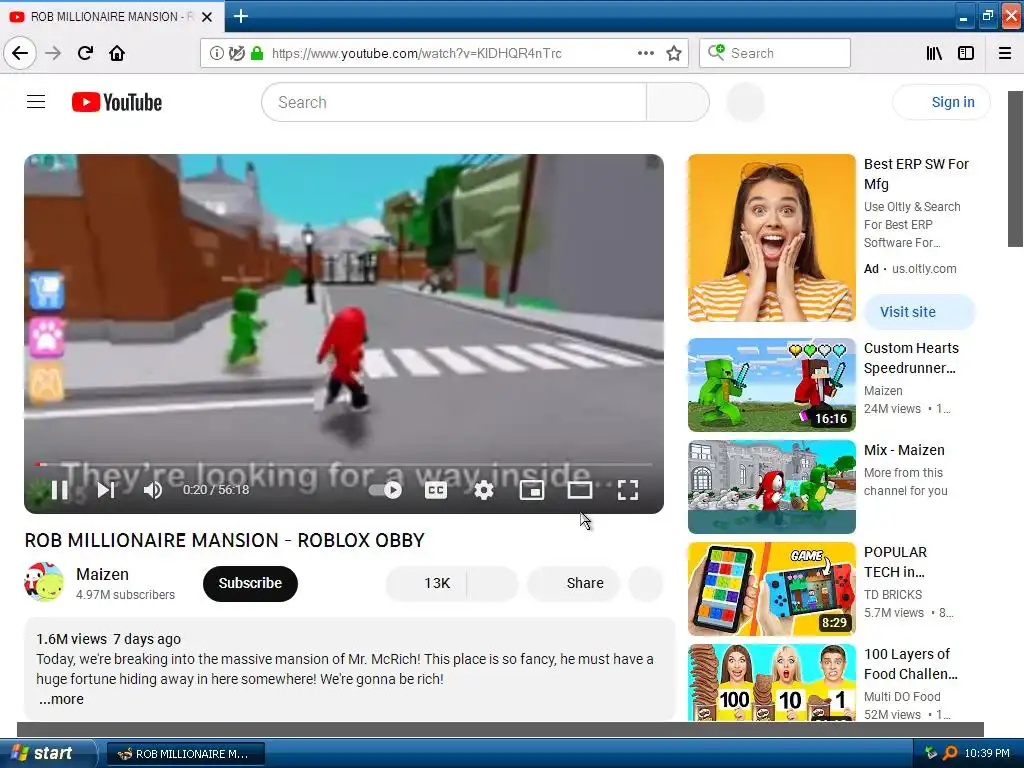1024x768 pixels.
Task: Open video settings gear
Action: [483, 490]
